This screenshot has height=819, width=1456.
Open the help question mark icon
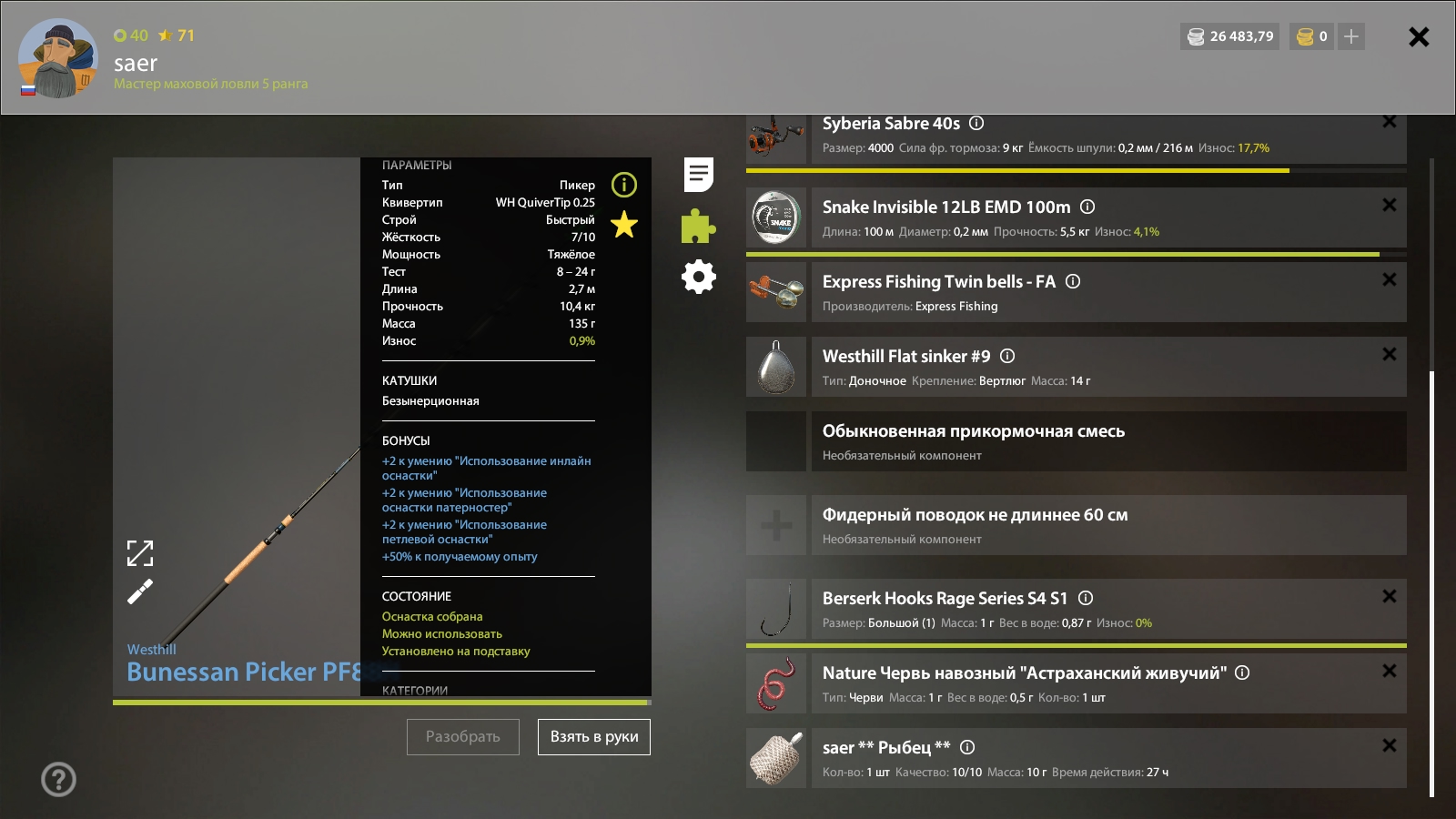(58, 779)
